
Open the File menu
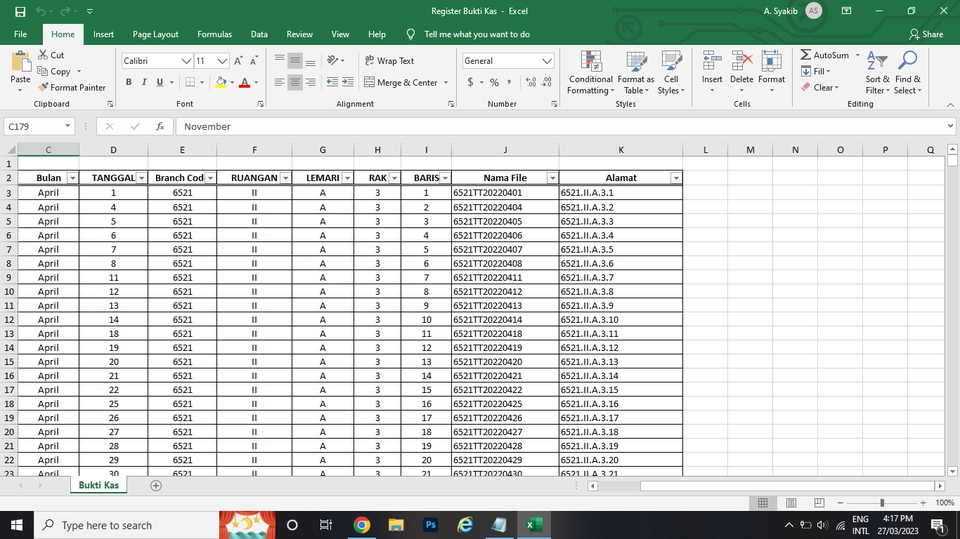click(x=20, y=34)
